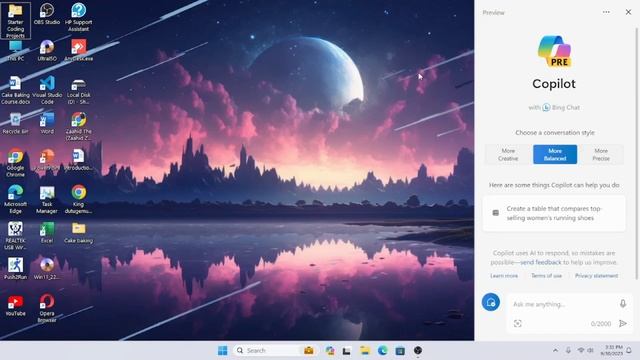Open the notification bell
640x360 pixels.
[629, 351]
